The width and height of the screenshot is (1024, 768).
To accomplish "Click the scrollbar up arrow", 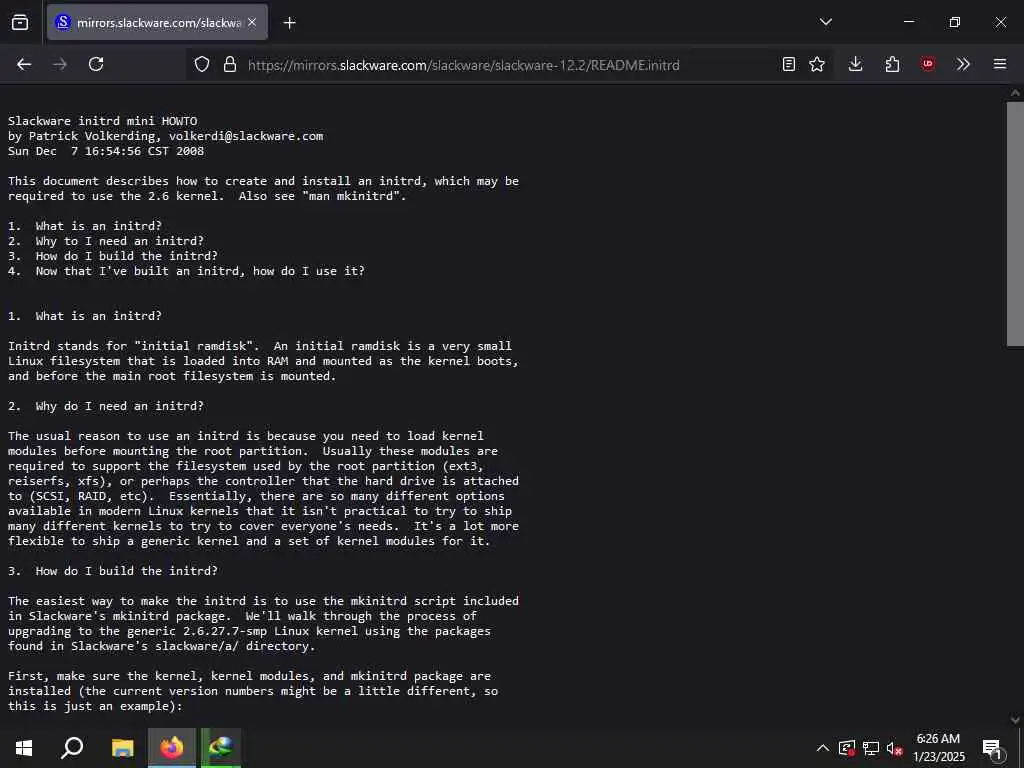I will click(x=1016, y=93).
